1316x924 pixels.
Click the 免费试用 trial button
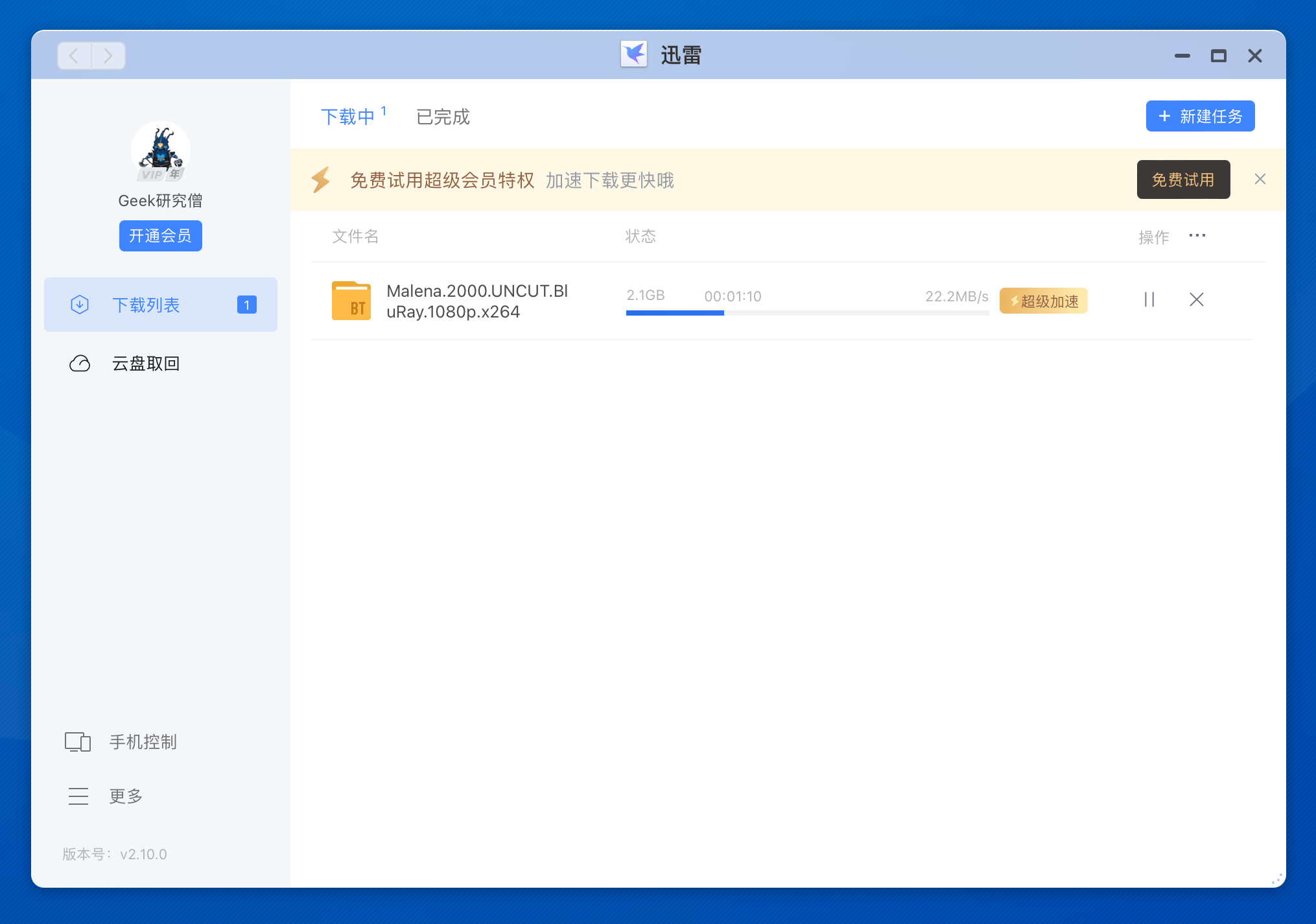point(1183,179)
